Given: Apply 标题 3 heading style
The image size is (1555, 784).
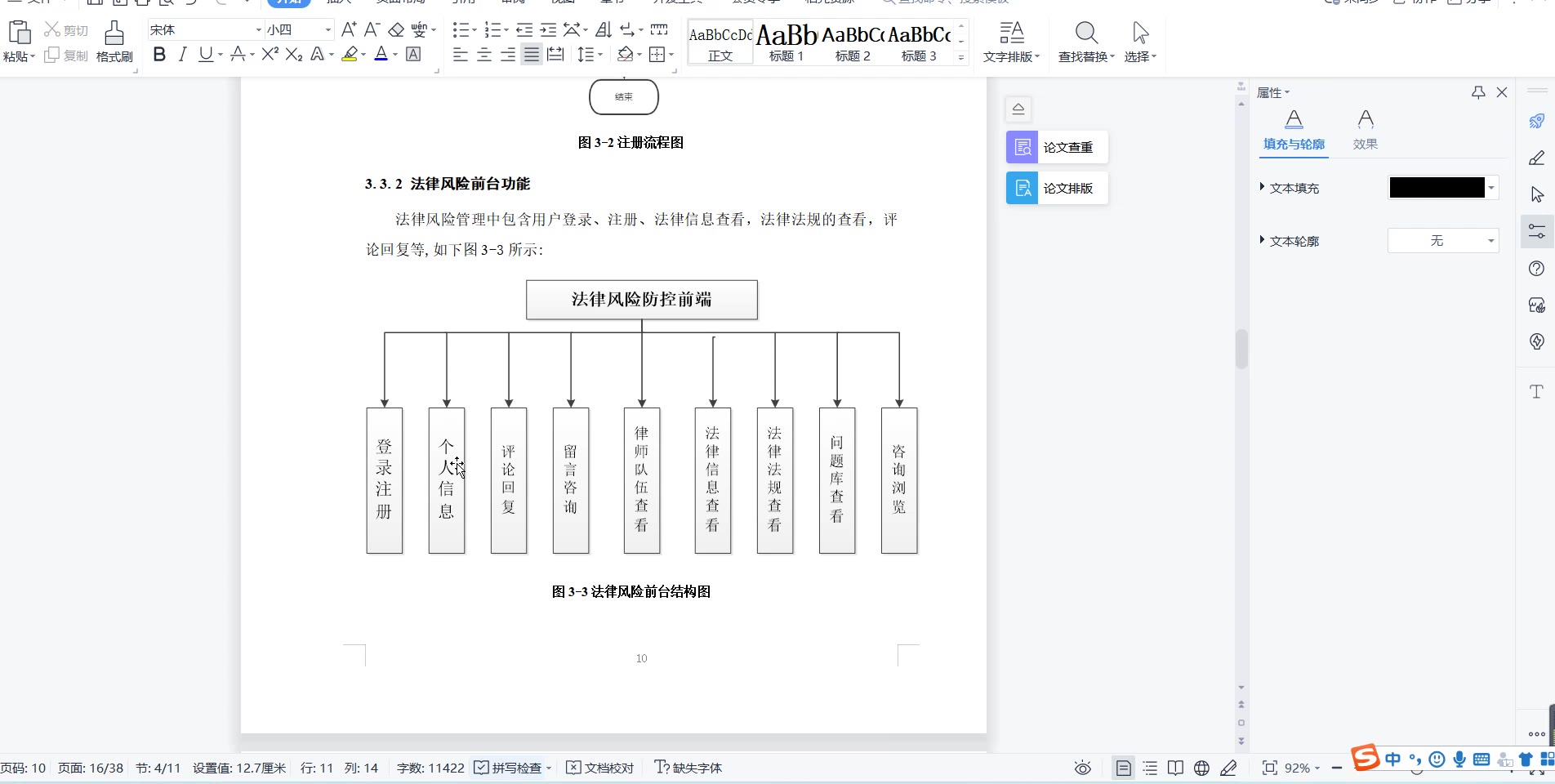Looking at the screenshot, I should tap(919, 42).
